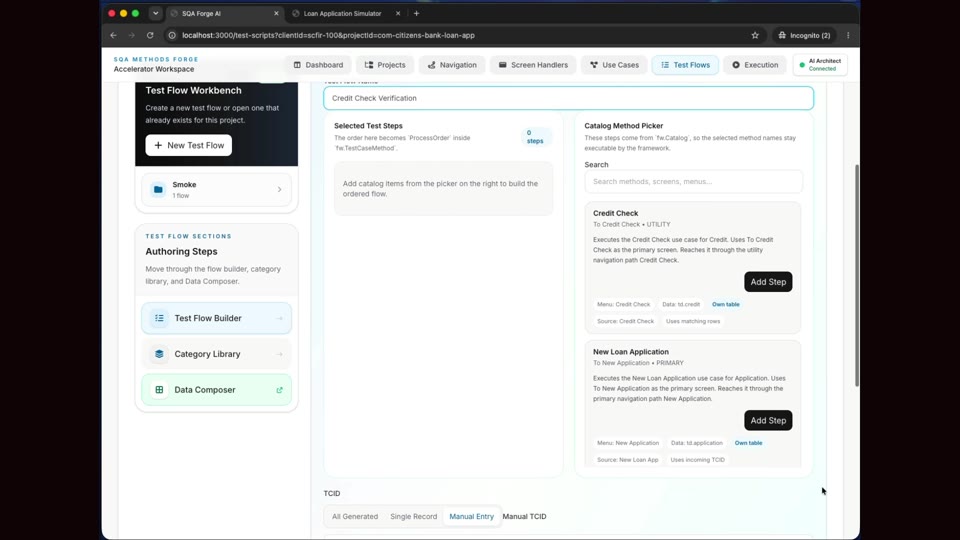Select the All Generated TCID option

[x=354, y=516]
